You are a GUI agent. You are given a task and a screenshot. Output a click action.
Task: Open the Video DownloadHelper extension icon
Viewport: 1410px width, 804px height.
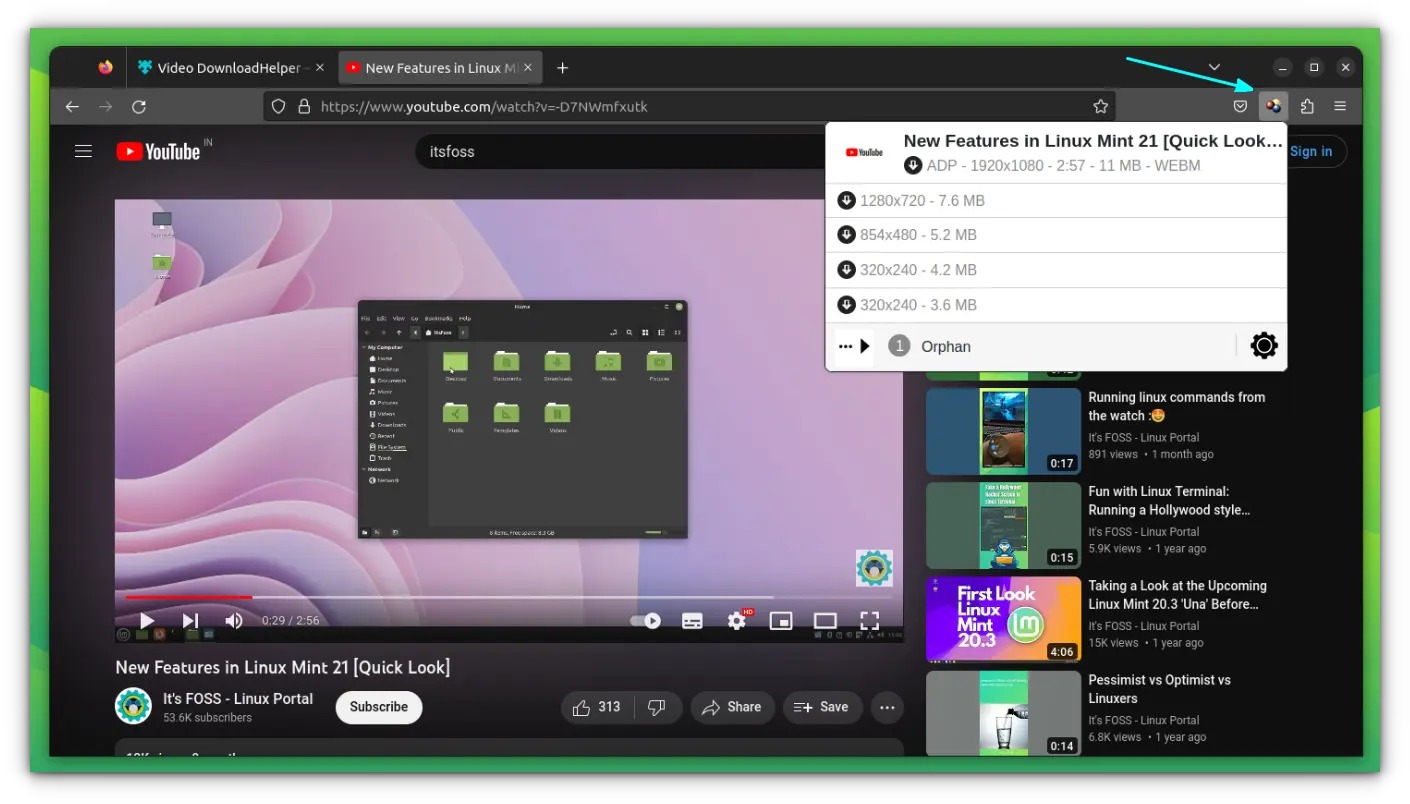click(1273, 106)
